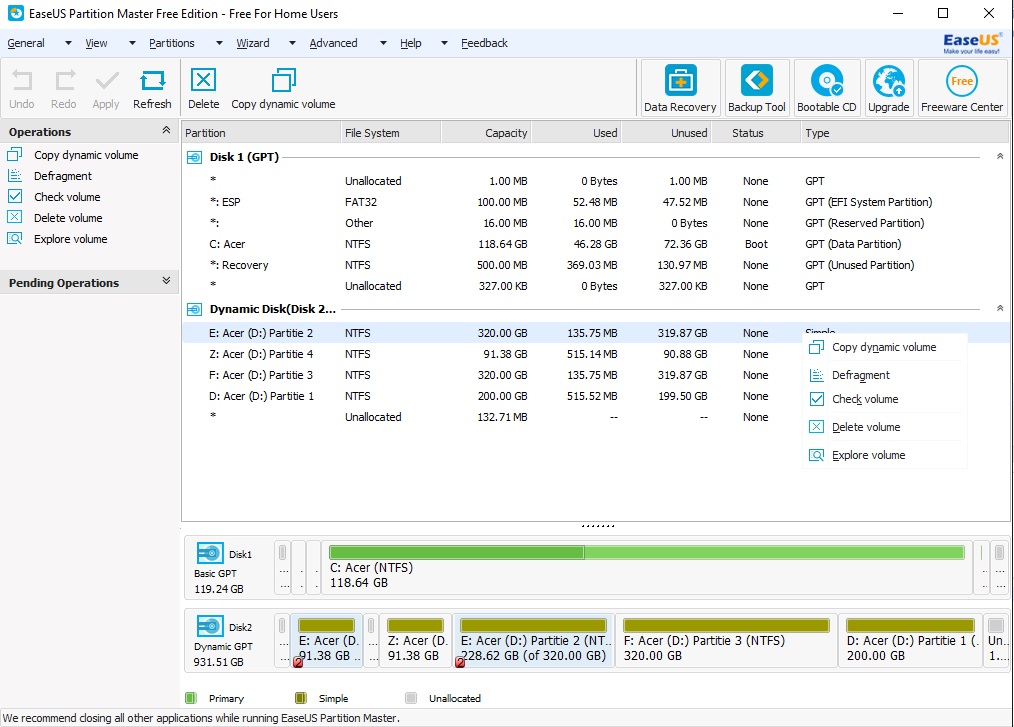1014x727 pixels.
Task: Click the dropdown arrow right of Wizard
Action: [x=292, y=43]
